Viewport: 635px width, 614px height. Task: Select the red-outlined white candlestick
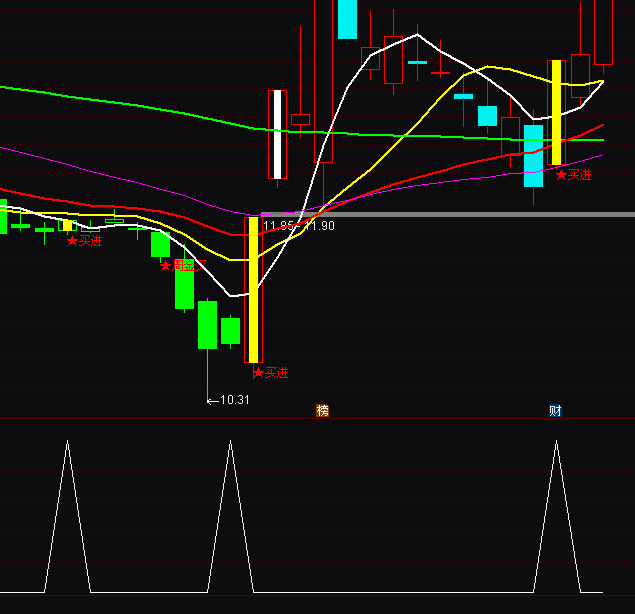pos(277,134)
